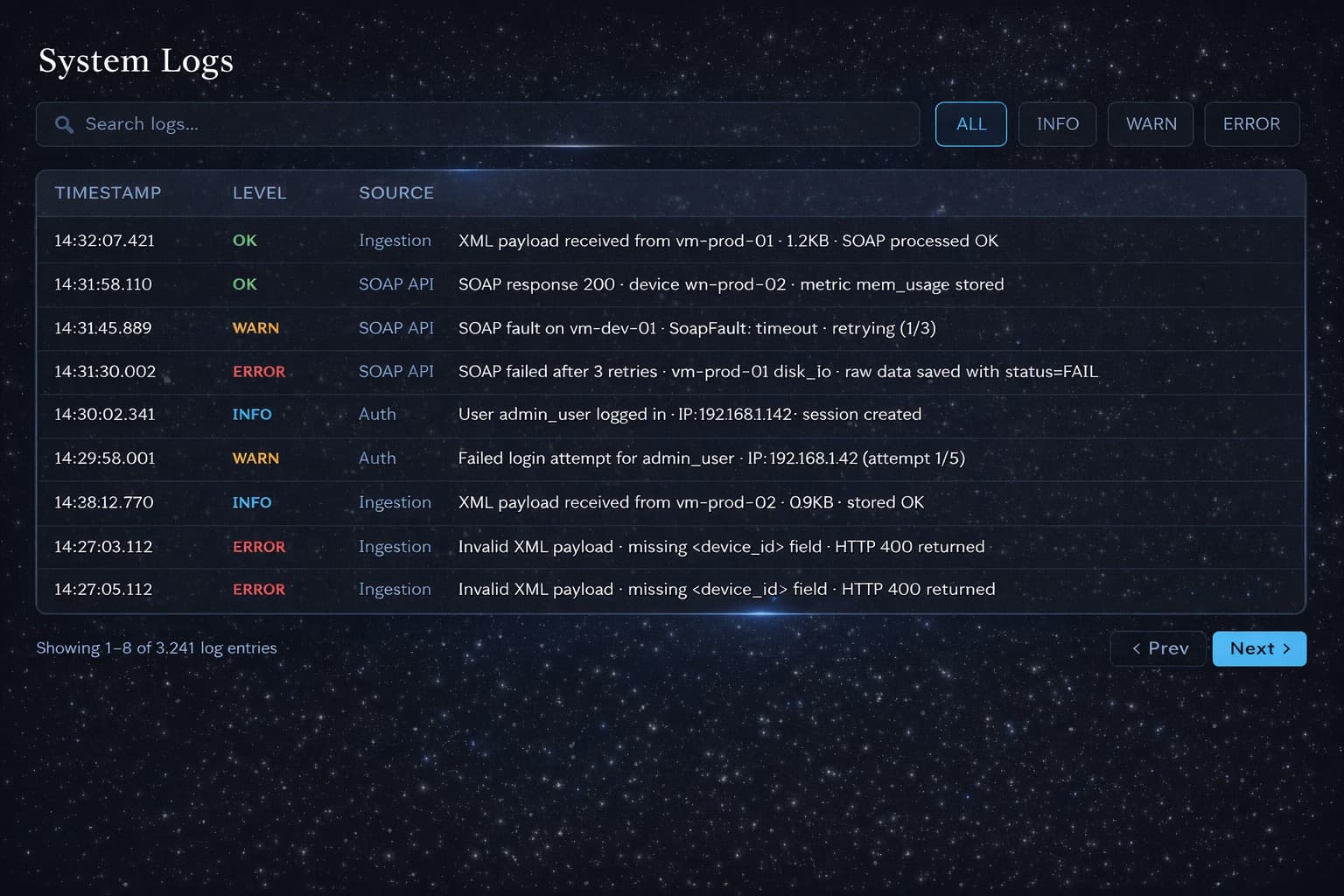The height and width of the screenshot is (896, 1344).
Task: Sort logs by the LEVEL column
Action: [x=259, y=193]
